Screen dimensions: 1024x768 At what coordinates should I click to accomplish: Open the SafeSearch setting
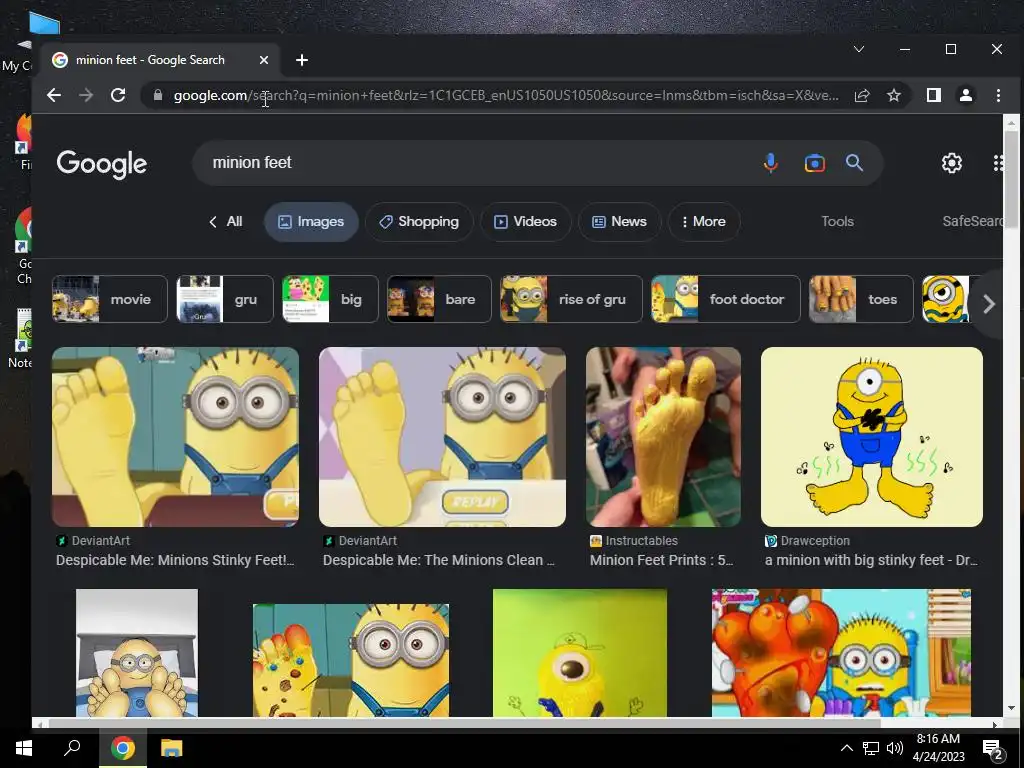tap(972, 221)
